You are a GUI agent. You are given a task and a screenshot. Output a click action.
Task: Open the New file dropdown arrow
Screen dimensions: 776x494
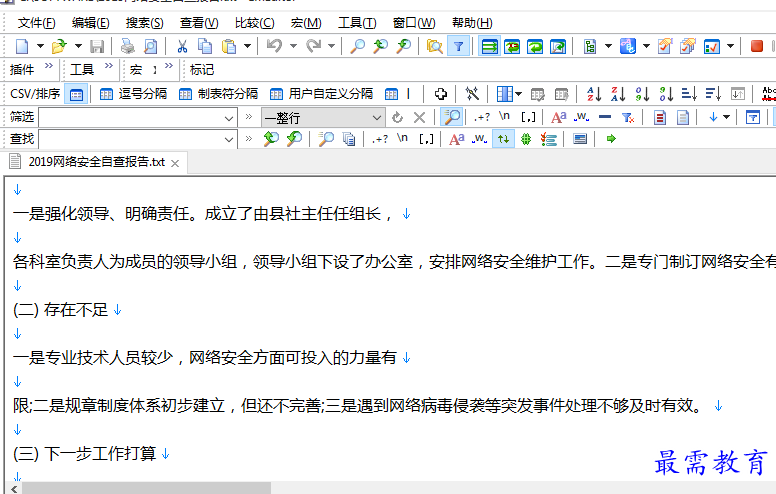pos(41,47)
